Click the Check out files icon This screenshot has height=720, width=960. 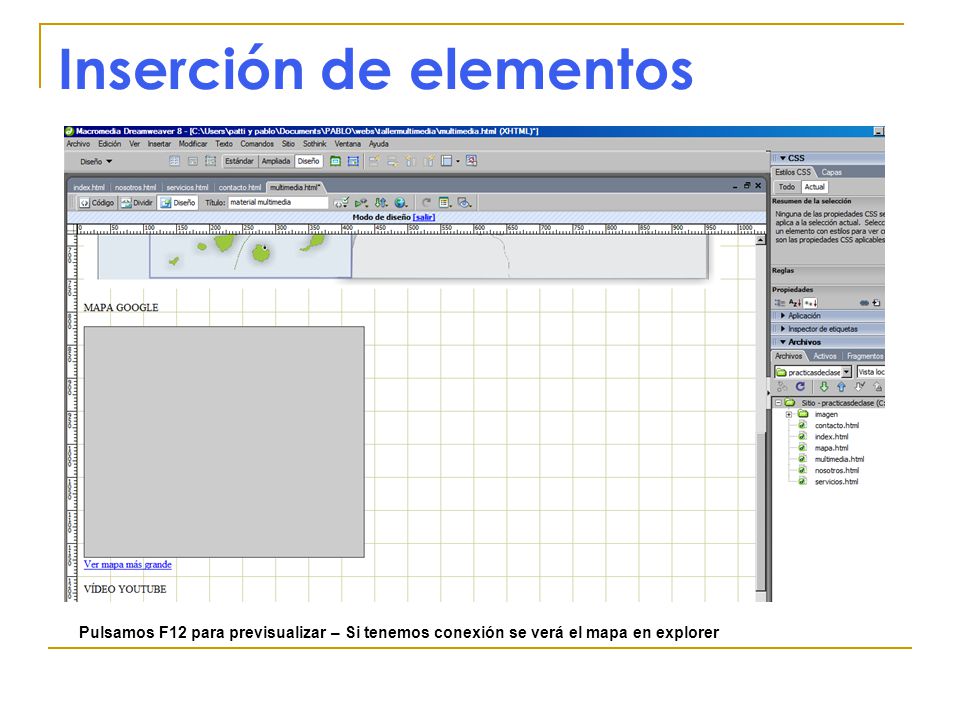click(860, 387)
